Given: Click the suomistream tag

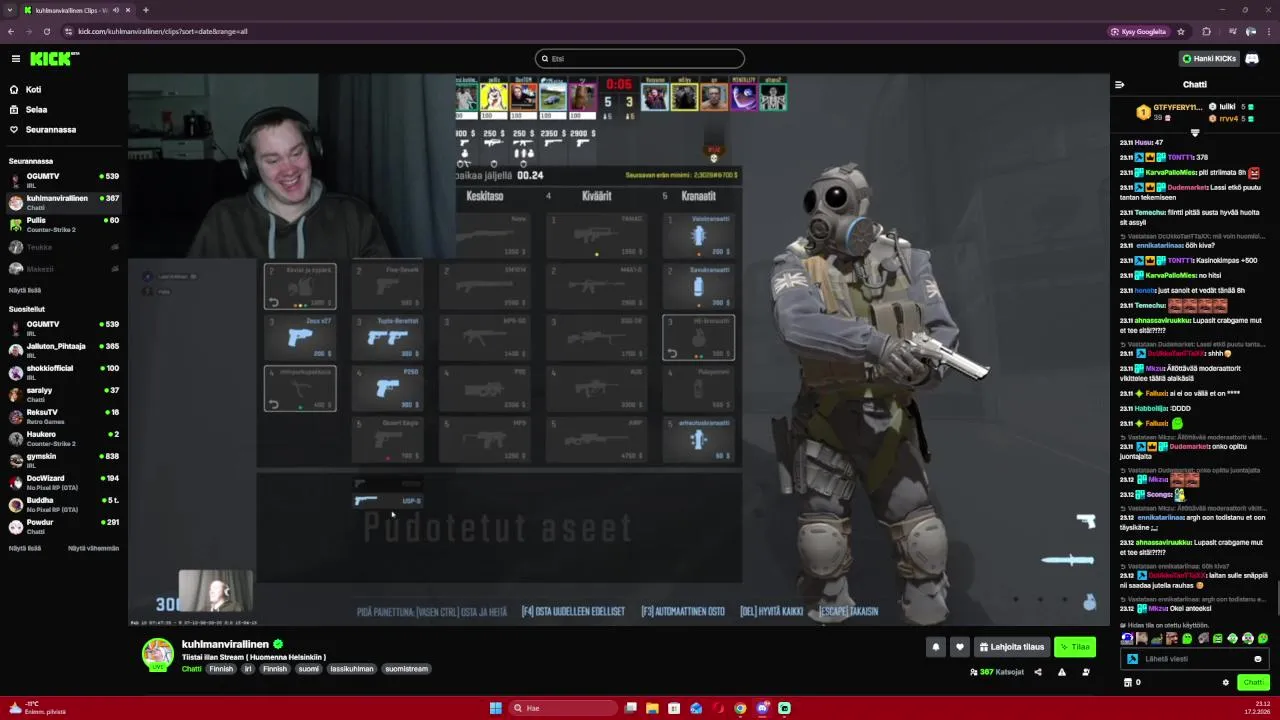Looking at the screenshot, I should click(x=406, y=669).
